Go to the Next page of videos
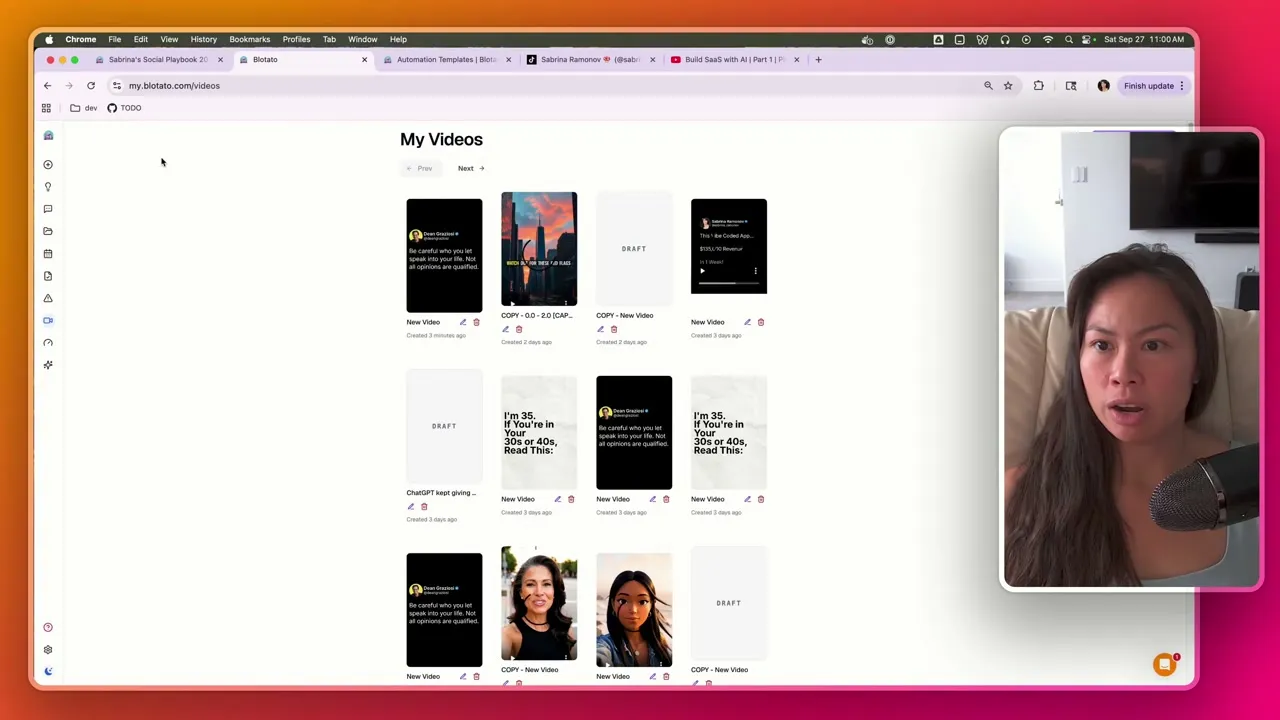This screenshot has width=1280, height=720. click(x=471, y=168)
